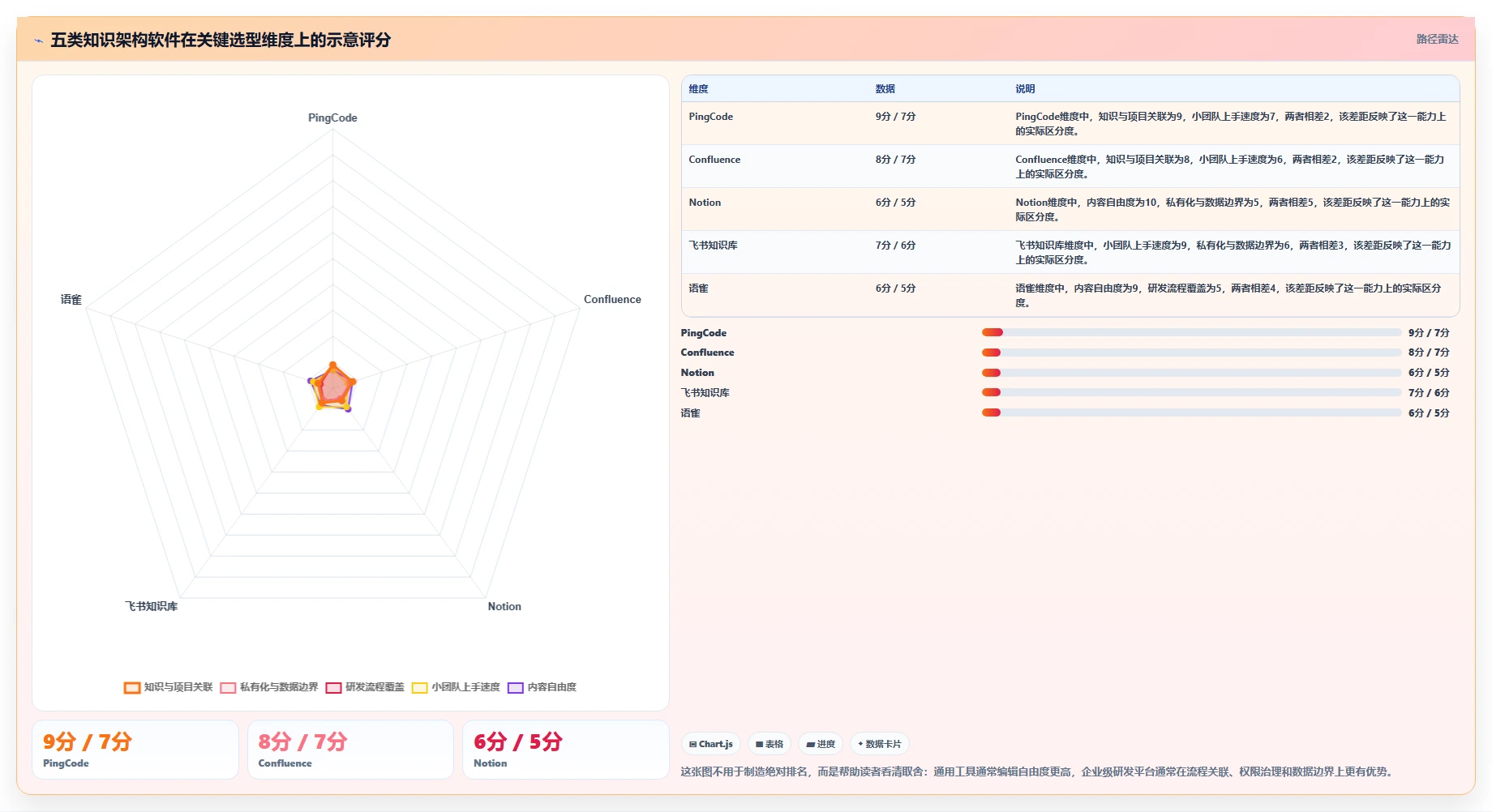Click the small icon before the page title
The height and width of the screenshot is (812, 1492).
(x=38, y=41)
